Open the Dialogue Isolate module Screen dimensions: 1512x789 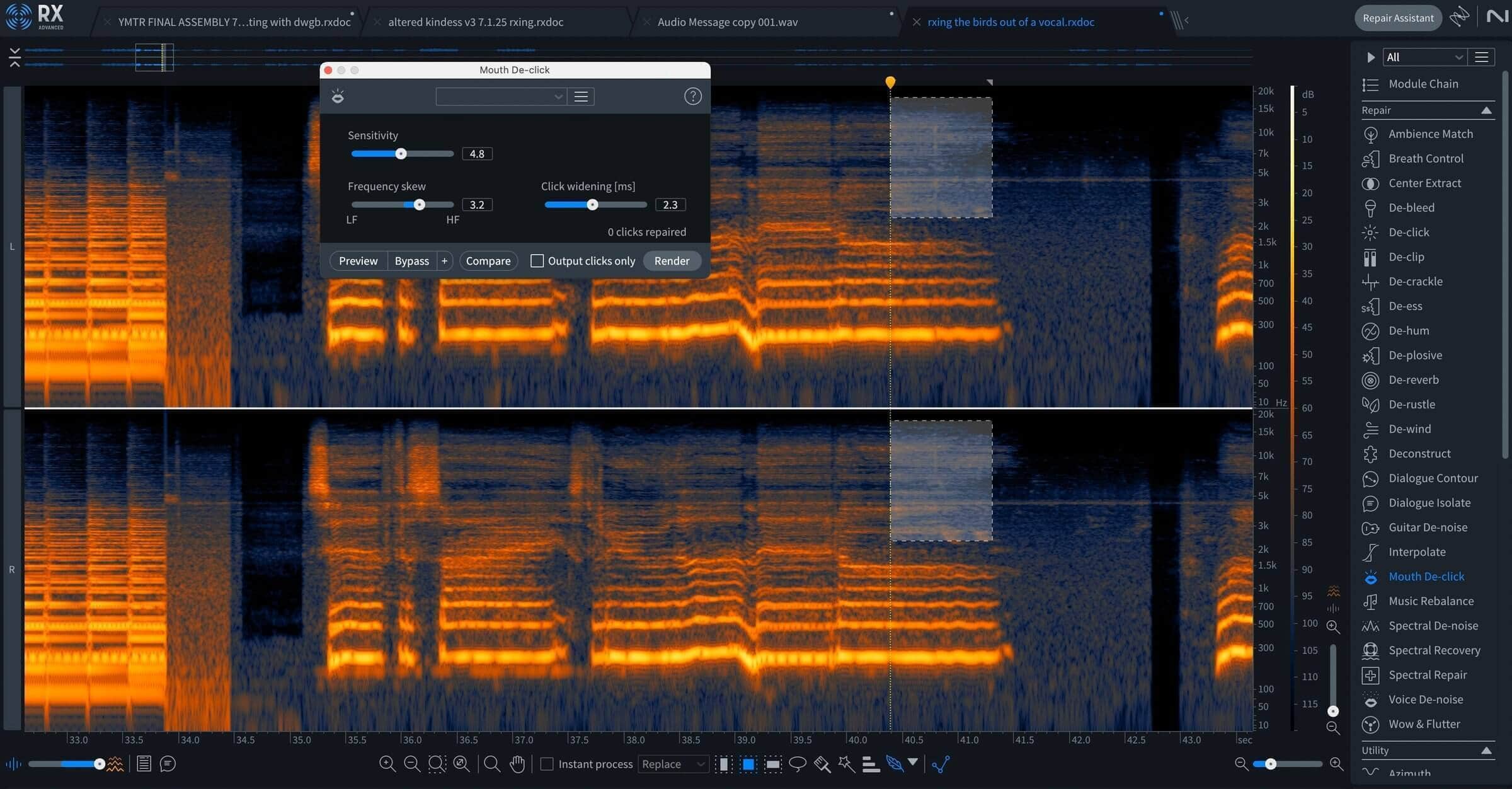[x=1417, y=502]
